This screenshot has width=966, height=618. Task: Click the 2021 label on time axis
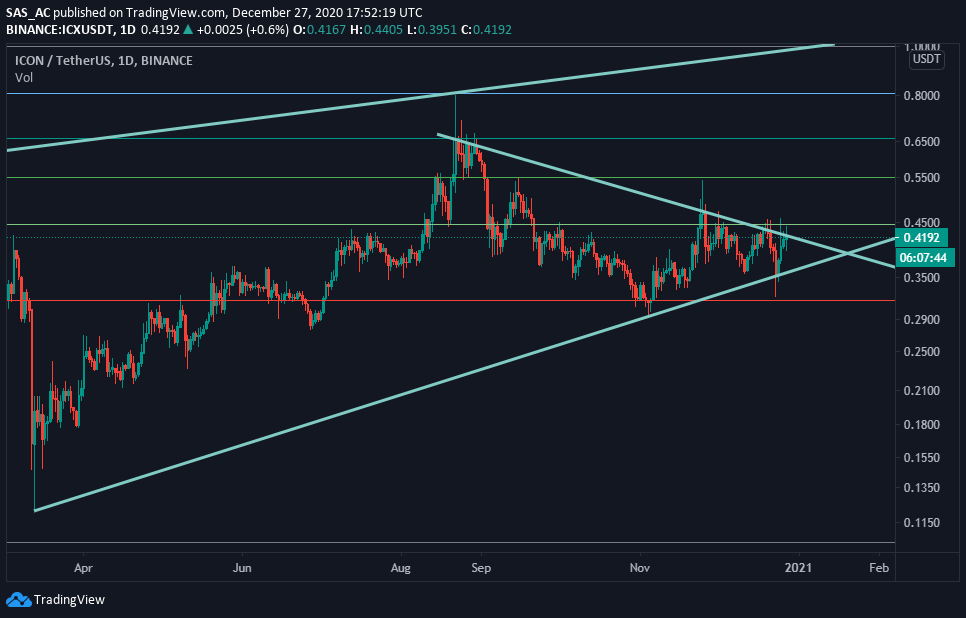[799, 567]
